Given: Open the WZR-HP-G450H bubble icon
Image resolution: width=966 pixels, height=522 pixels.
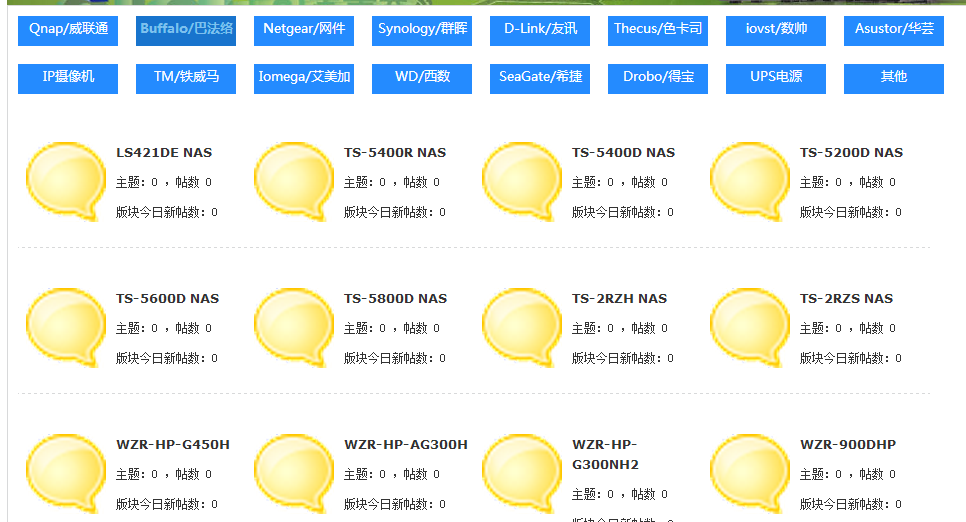Looking at the screenshot, I should click(x=66, y=473).
